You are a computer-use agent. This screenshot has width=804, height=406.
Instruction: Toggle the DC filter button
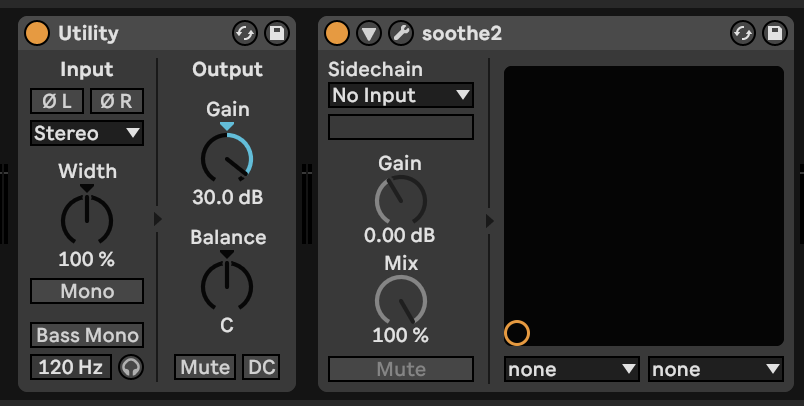pos(262,367)
